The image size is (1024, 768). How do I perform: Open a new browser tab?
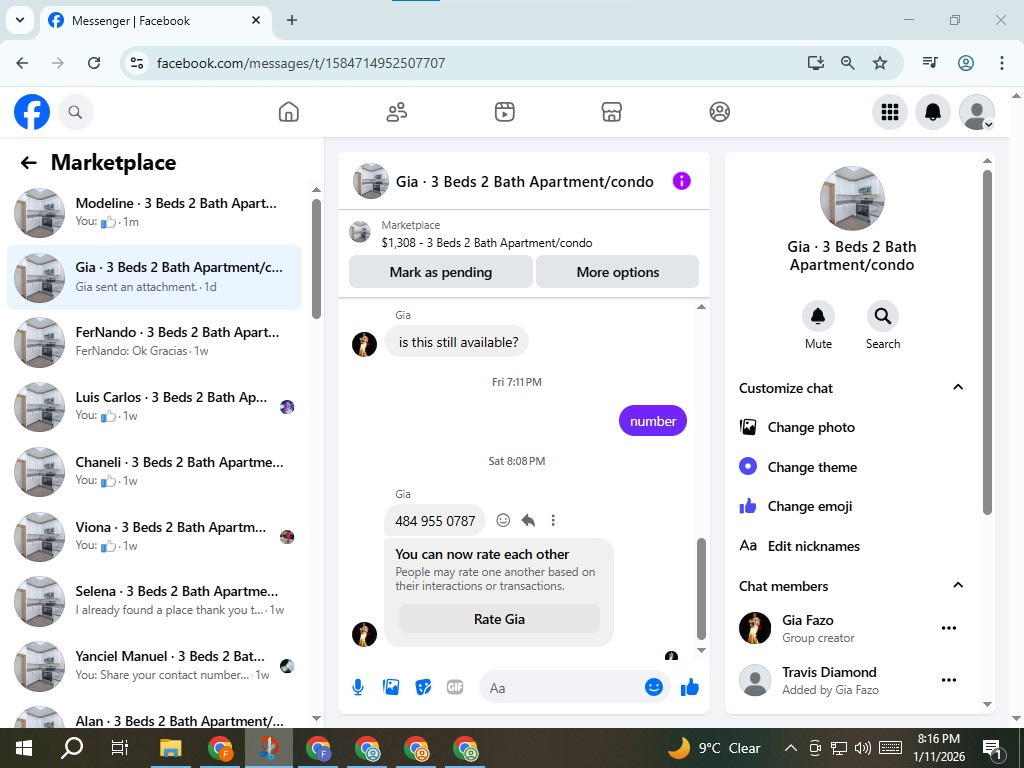click(292, 20)
